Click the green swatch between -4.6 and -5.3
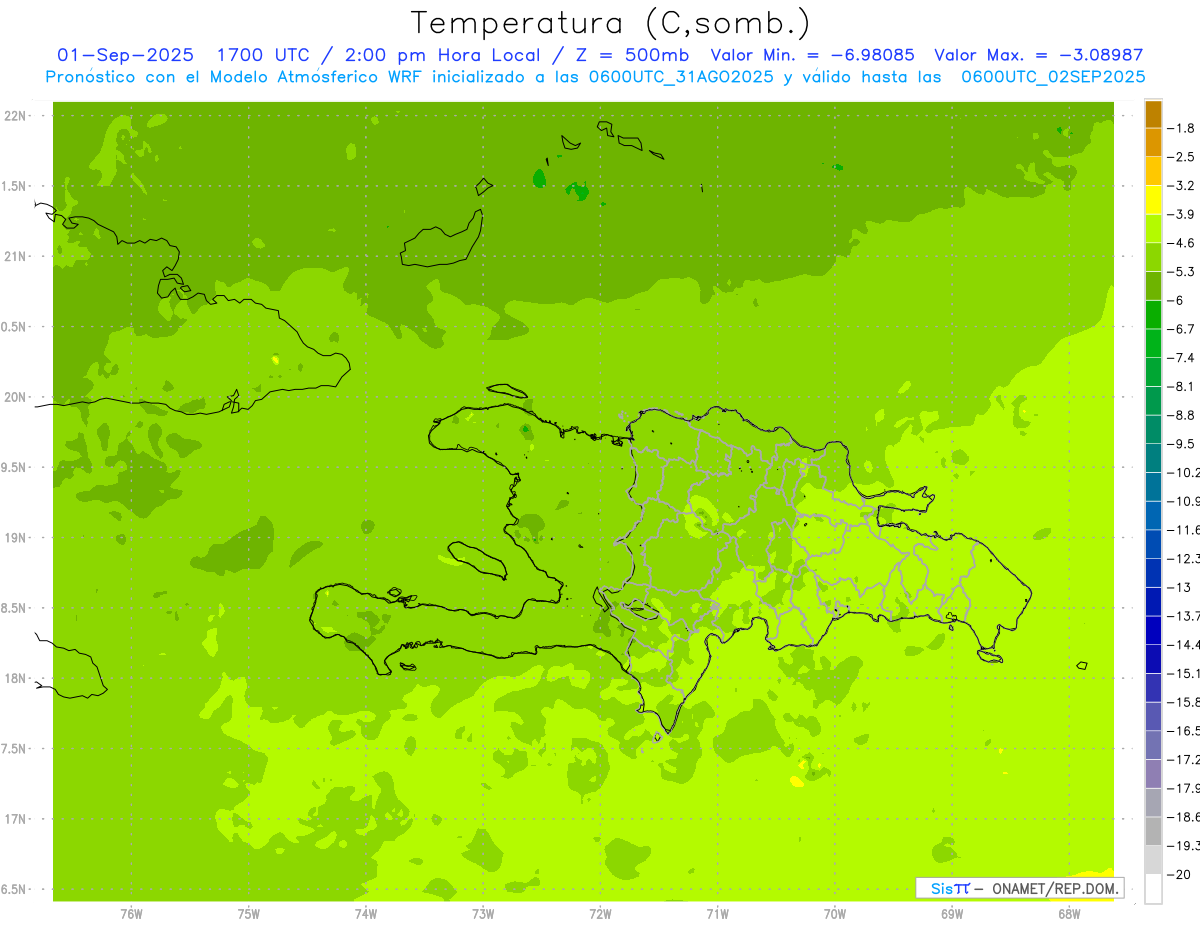The width and height of the screenshot is (1200, 927). (x=1153, y=258)
